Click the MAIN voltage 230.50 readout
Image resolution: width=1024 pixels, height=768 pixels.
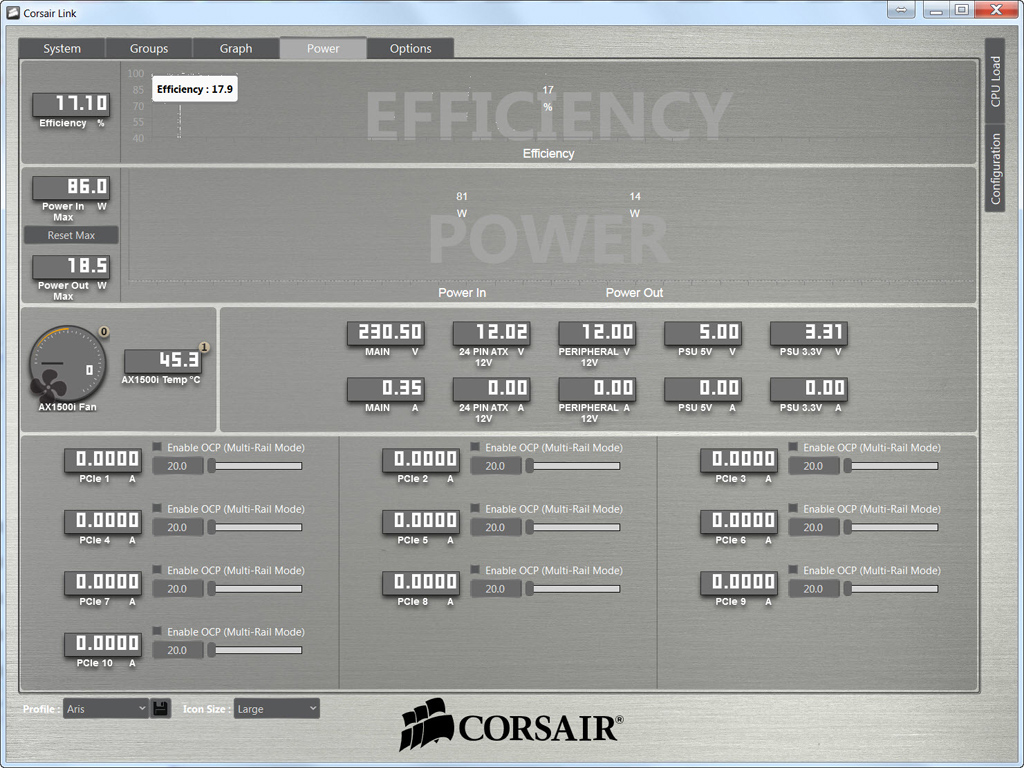[386, 332]
